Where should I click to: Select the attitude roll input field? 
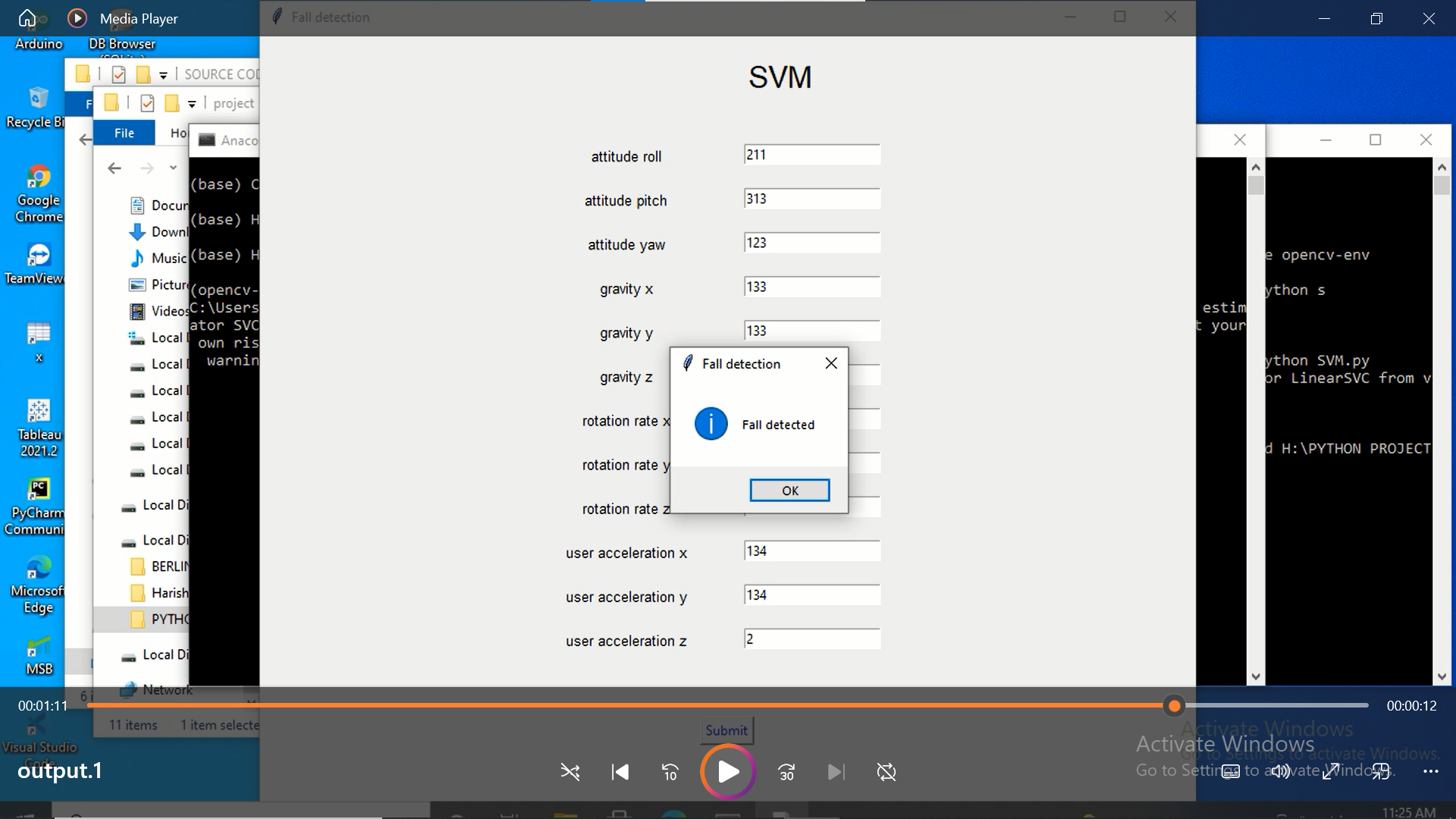[813, 155]
